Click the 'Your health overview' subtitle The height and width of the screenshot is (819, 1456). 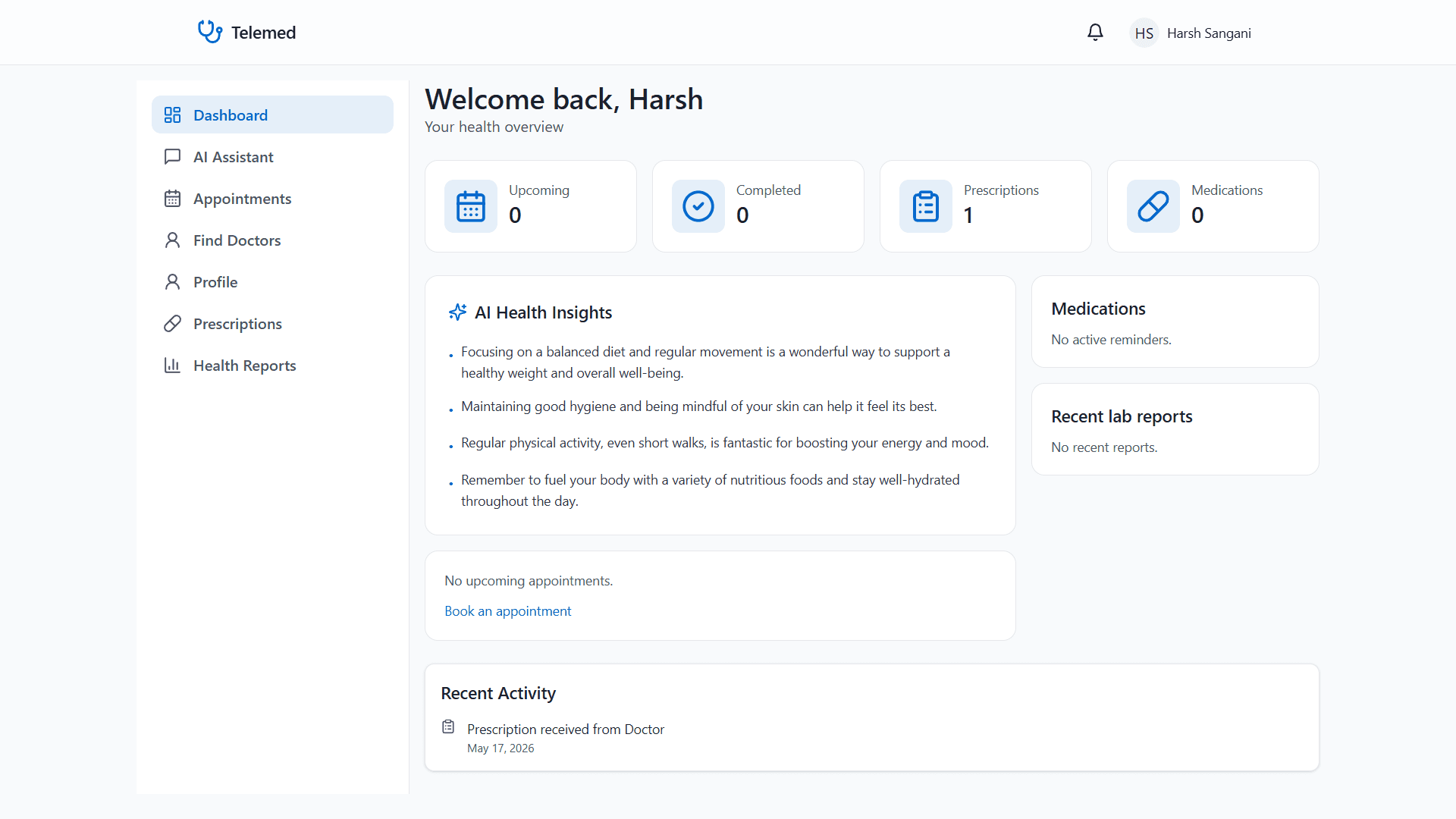(494, 127)
